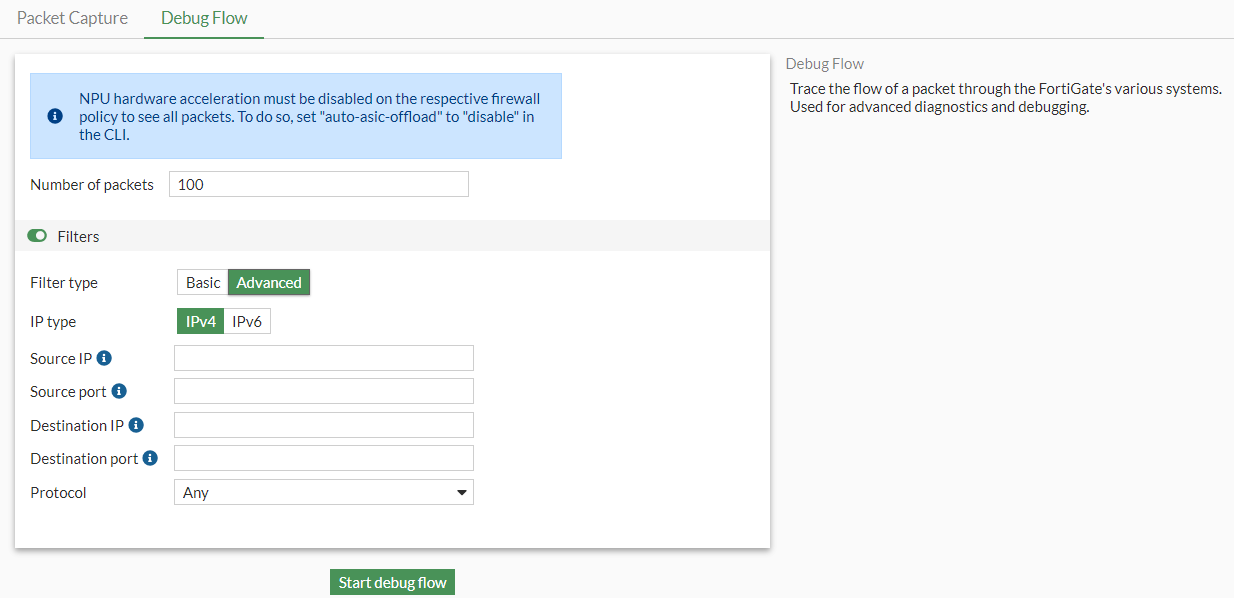Click into the Destination IP field
Image resolution: width=1234 pixels, height=598 pixels.
click(x=323, y=425)
